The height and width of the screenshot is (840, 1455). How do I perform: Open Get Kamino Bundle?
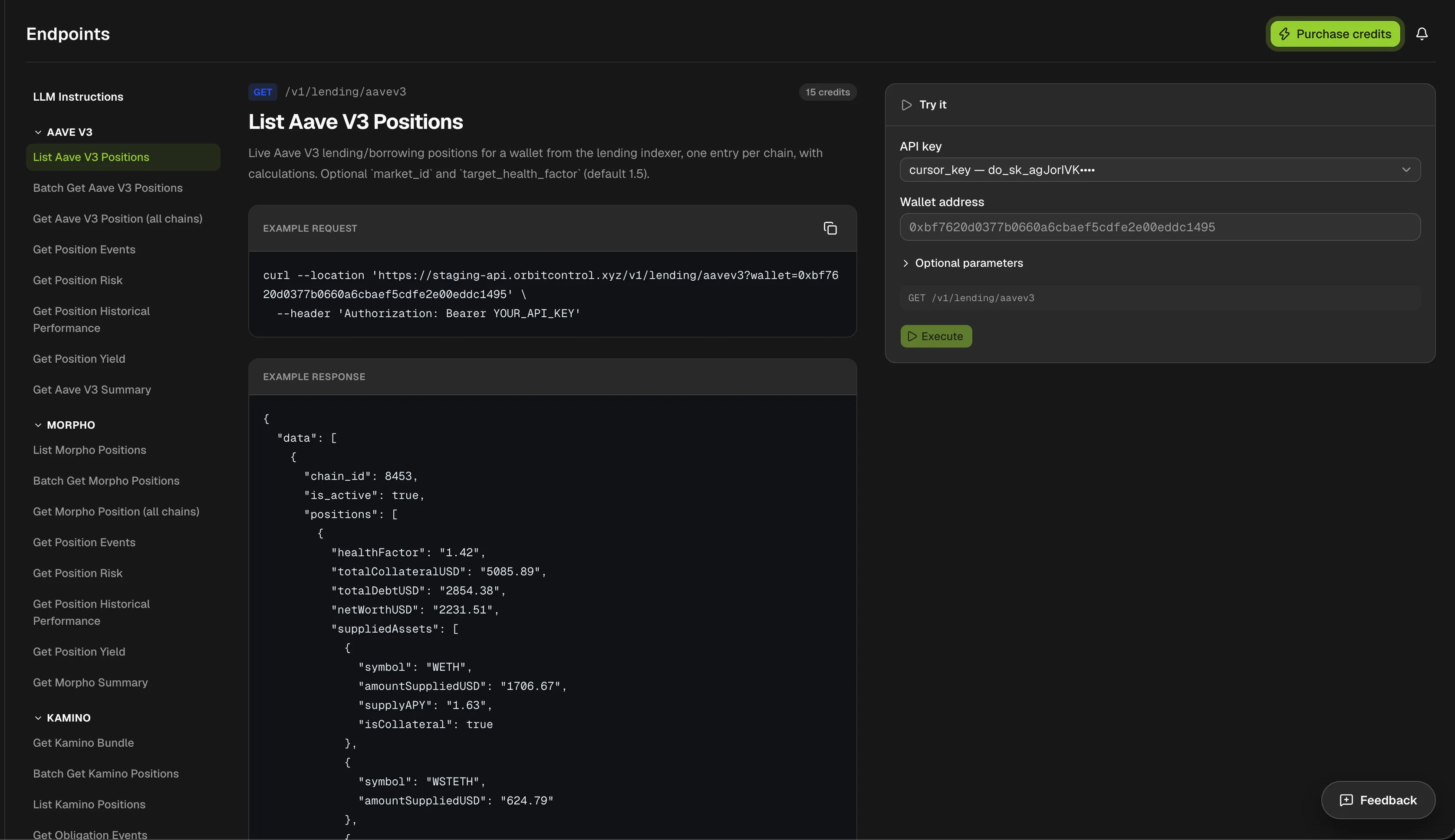[x=83, y=743]
